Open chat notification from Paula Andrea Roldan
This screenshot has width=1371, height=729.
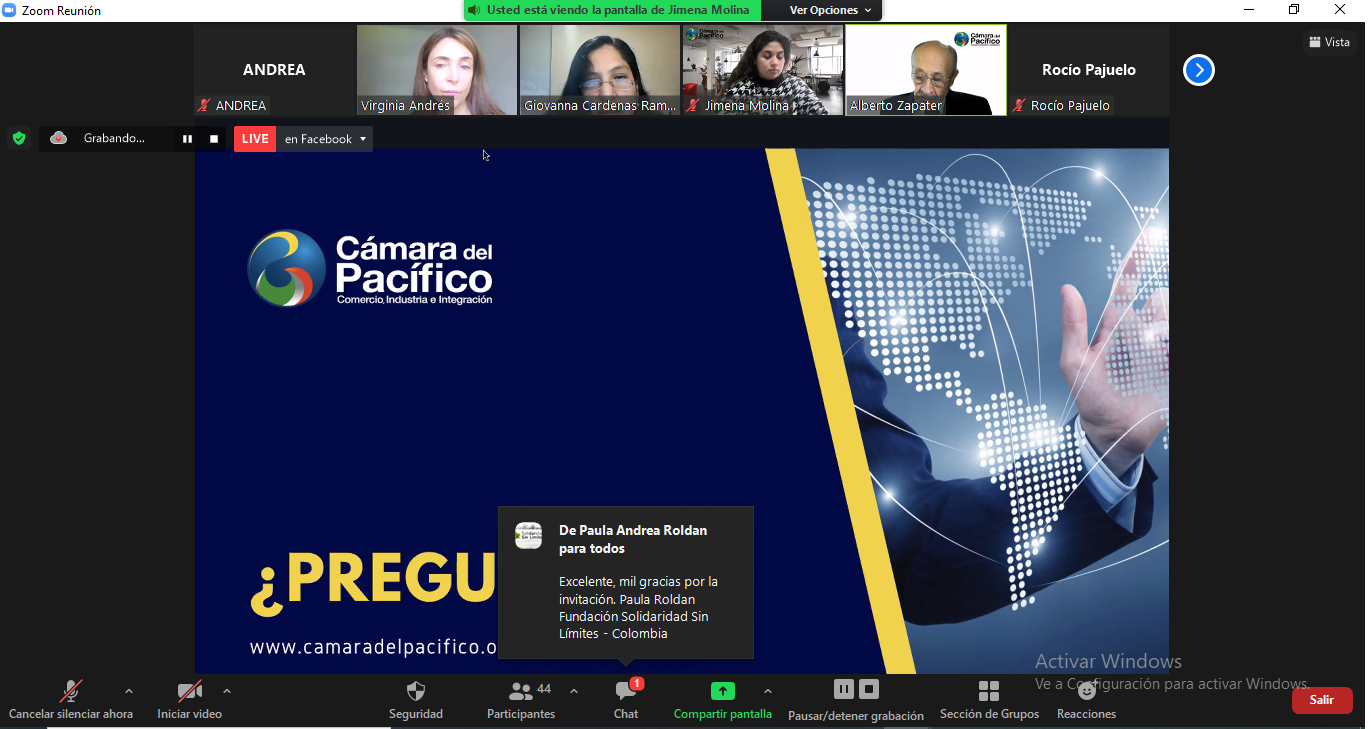pyautogui.click(x=626, y=582)
